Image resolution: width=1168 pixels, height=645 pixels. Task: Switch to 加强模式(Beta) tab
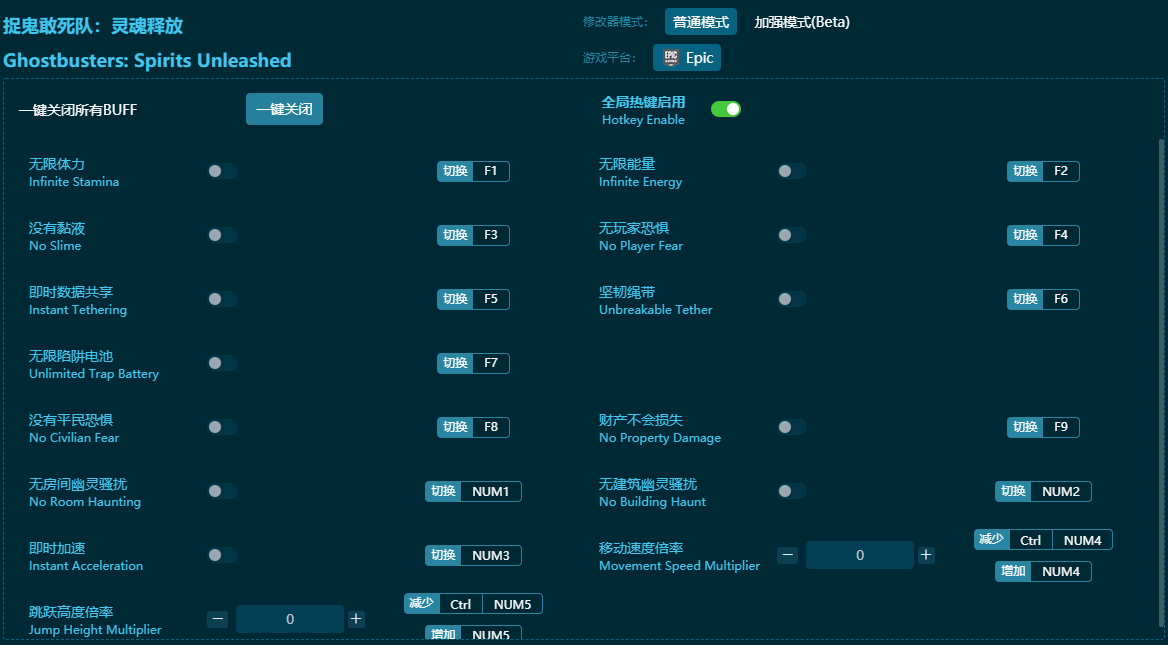coord(802,22)
